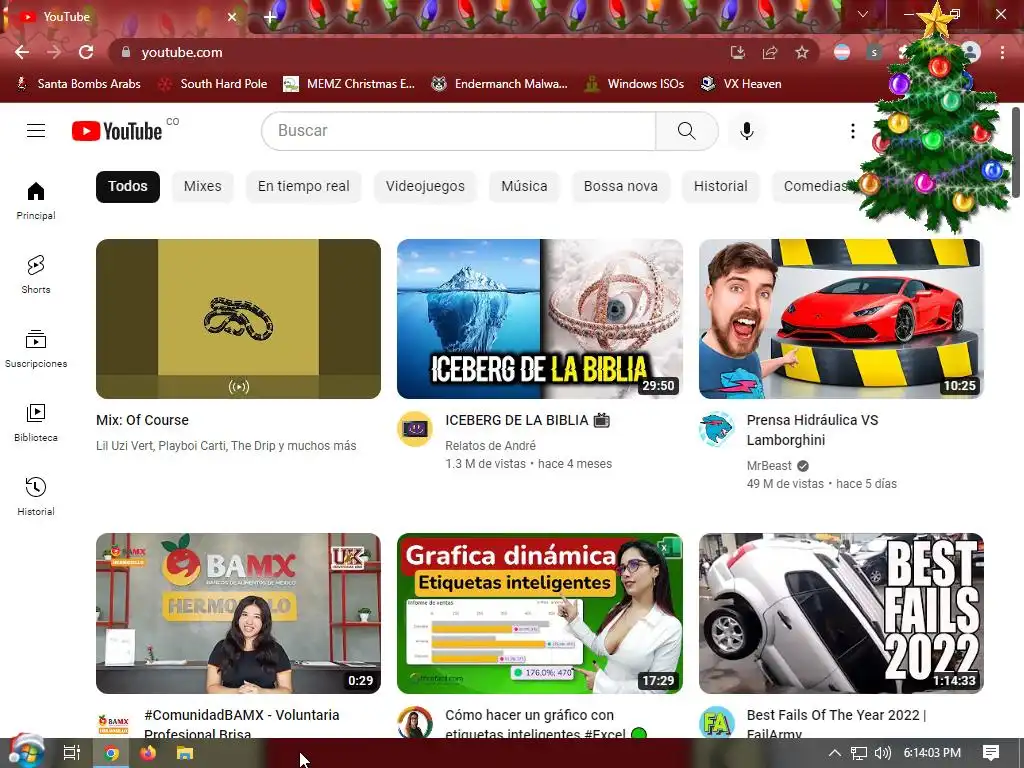The image size is (1024, 768).
Task: Expand hidden system tray icons
Action: click(835, 753)
